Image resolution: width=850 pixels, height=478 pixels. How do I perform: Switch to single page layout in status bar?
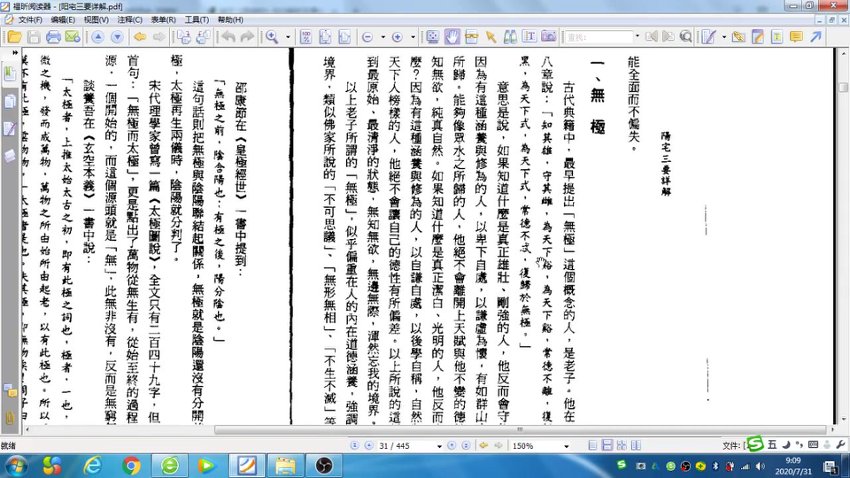(593, 445)
